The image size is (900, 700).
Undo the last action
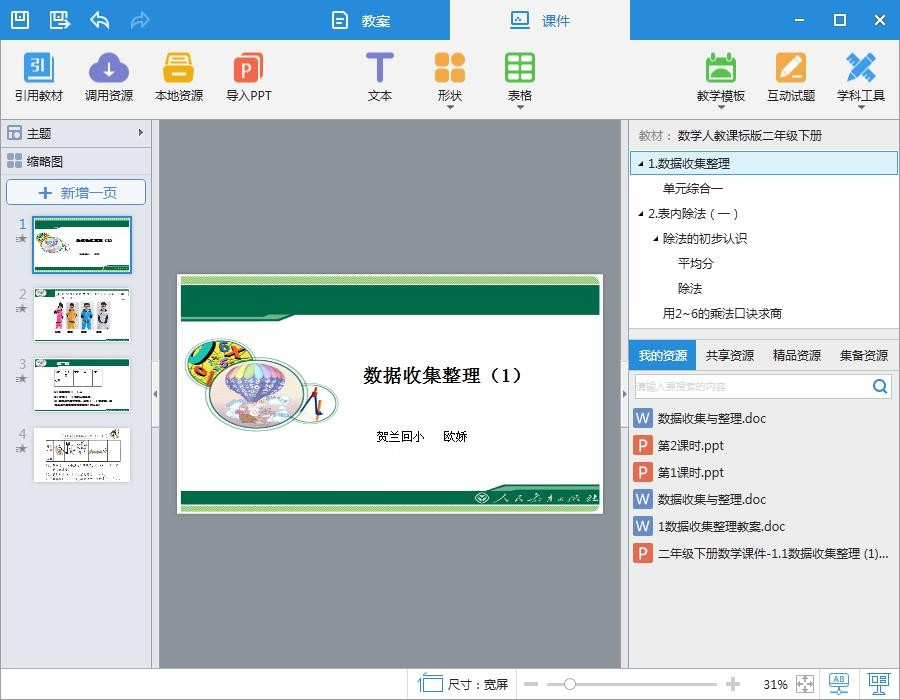coord(98,19)
